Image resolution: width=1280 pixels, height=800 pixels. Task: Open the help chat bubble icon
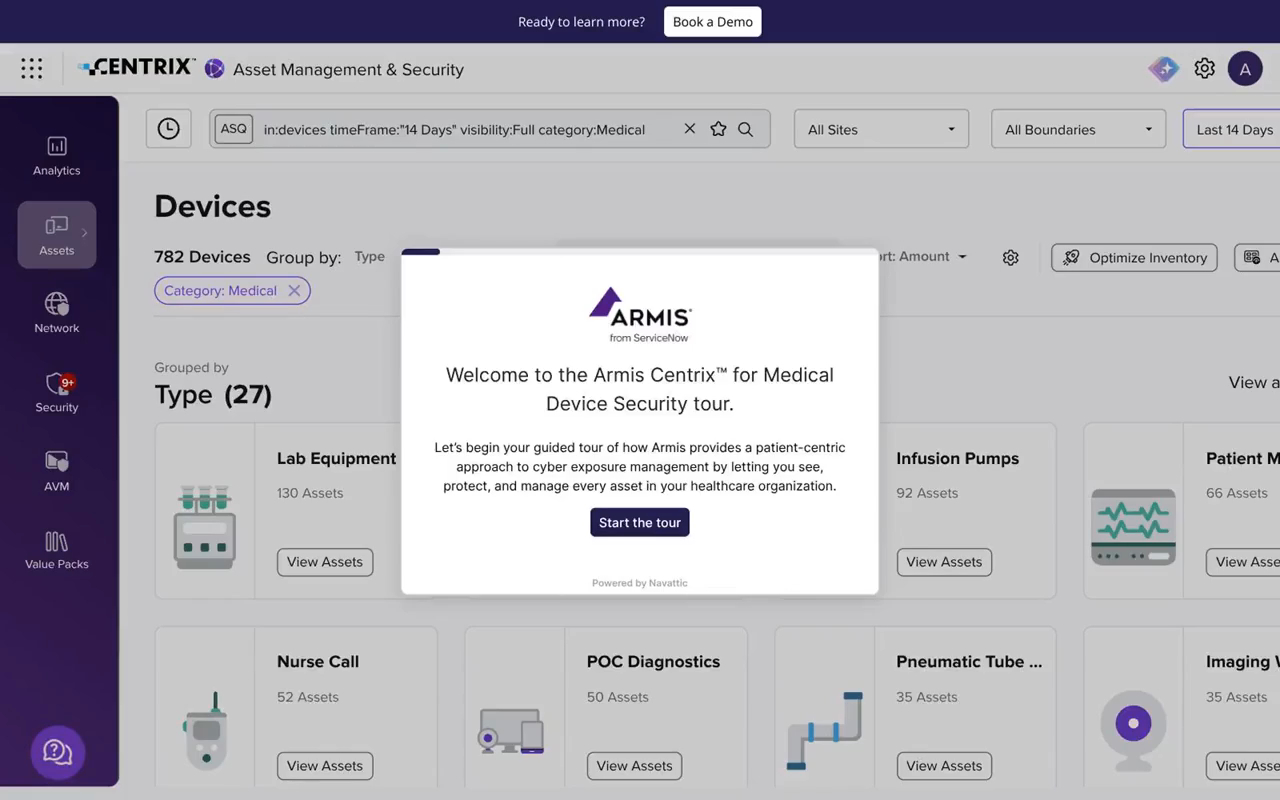pyautogui.click(x=58, y=752)
